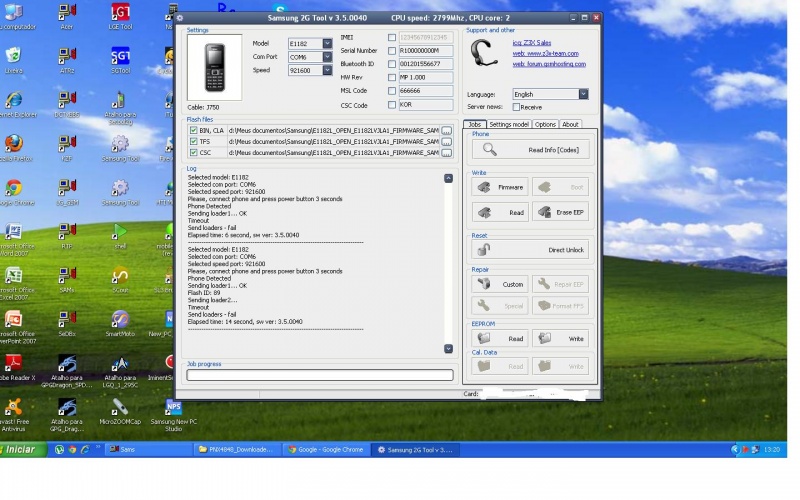The image size is (800, 500).
Task: Enable the IMEI checkbox
Action: coord(392,38)
